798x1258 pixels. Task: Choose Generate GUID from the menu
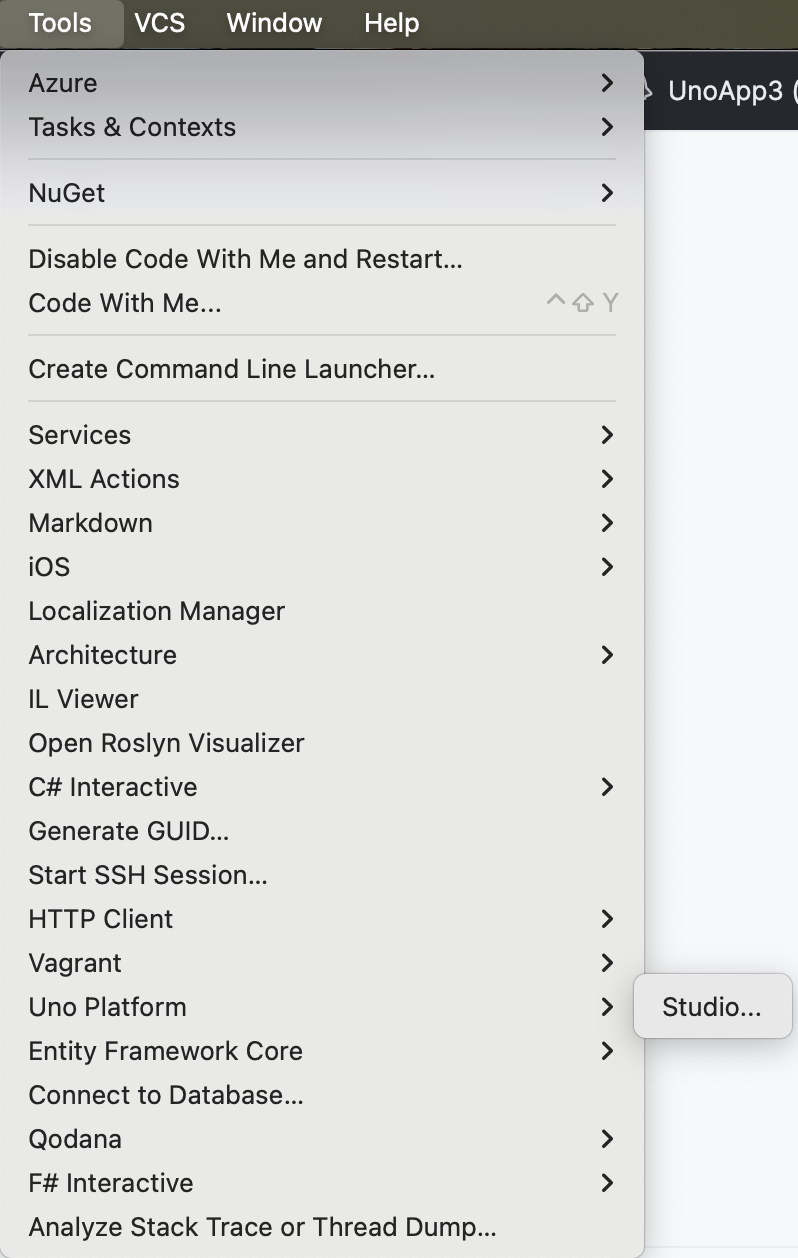pos(128,831)
